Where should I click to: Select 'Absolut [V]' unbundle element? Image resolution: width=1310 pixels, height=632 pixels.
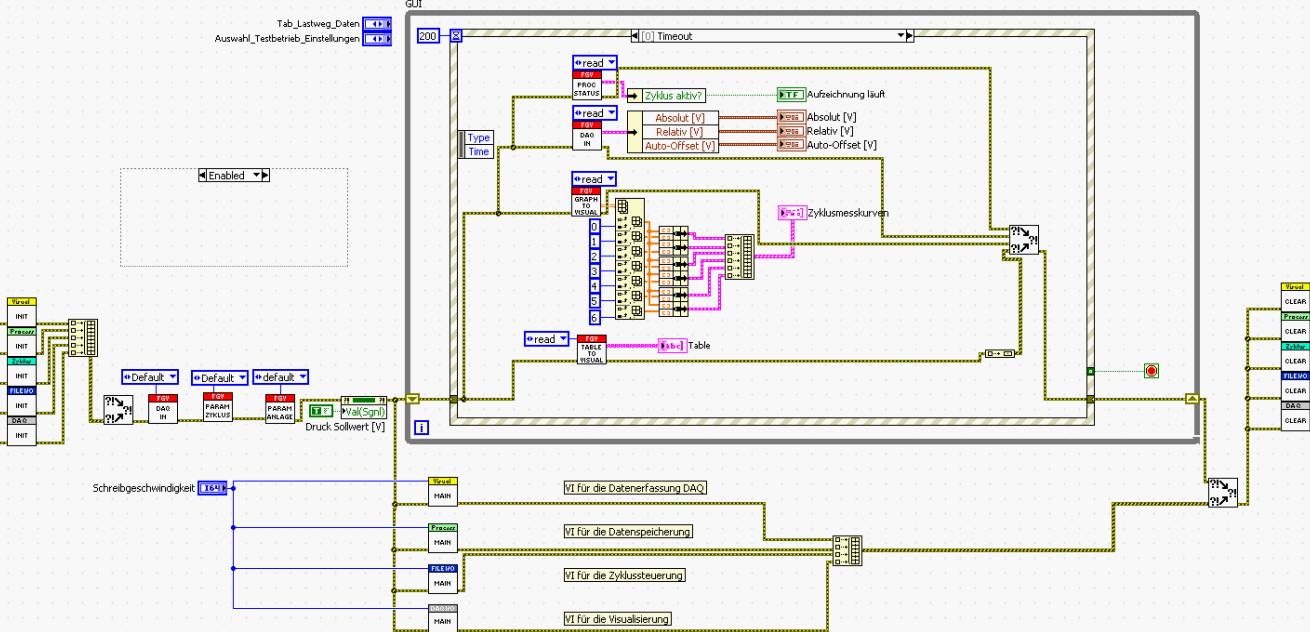pyautogui.click(x=679, y=118)
